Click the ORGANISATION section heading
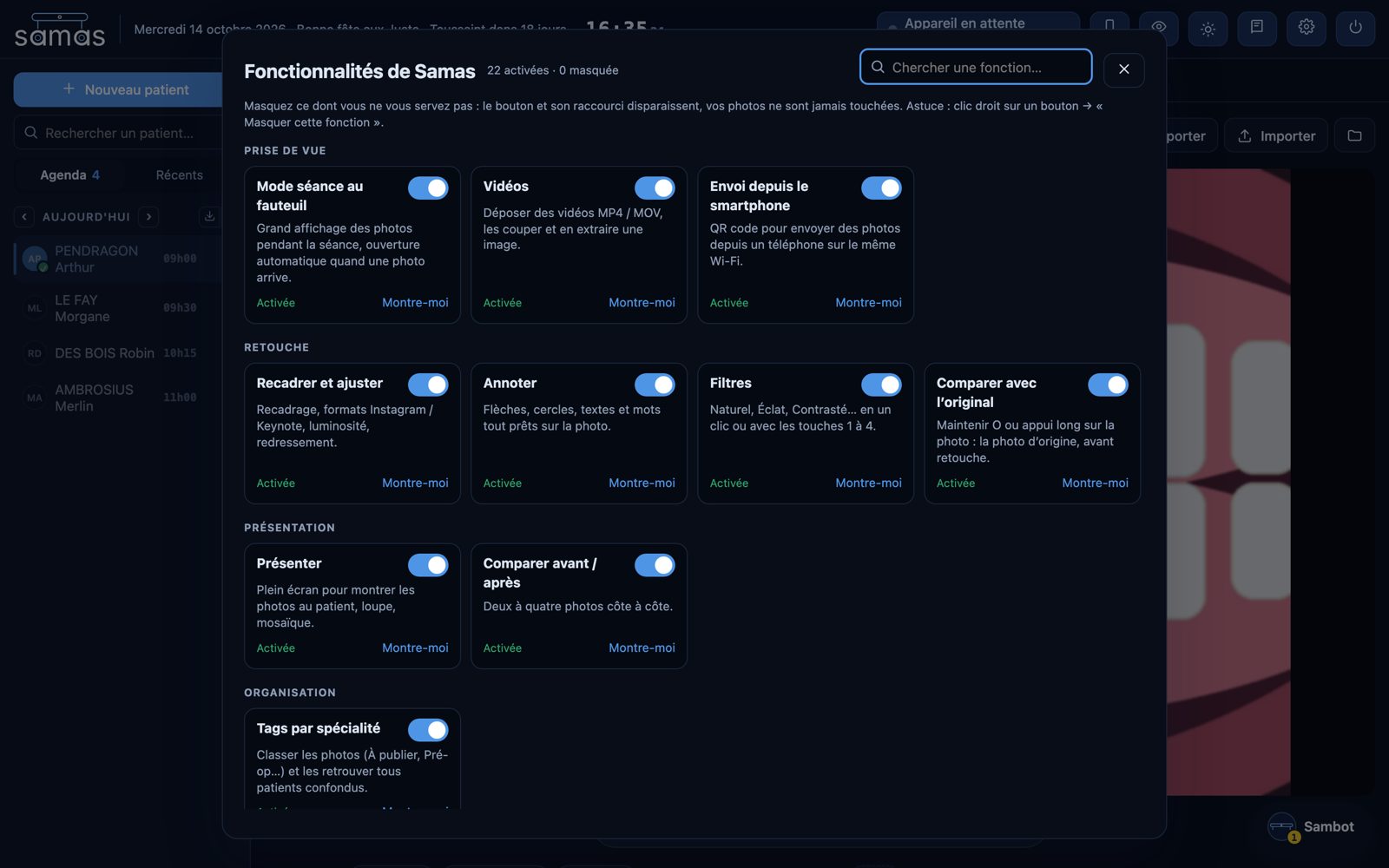Screen dimensions: 1389x868 click(289, 693)
